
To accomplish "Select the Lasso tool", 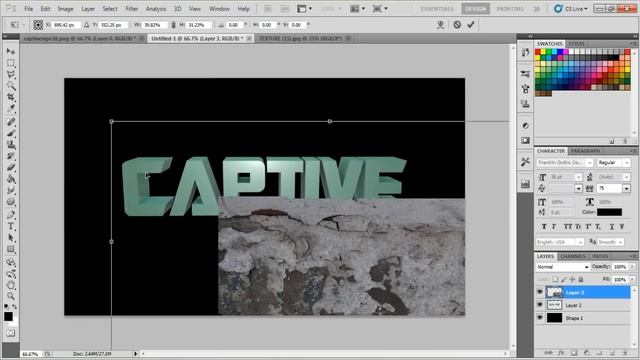I will click(x=11, y=74).
